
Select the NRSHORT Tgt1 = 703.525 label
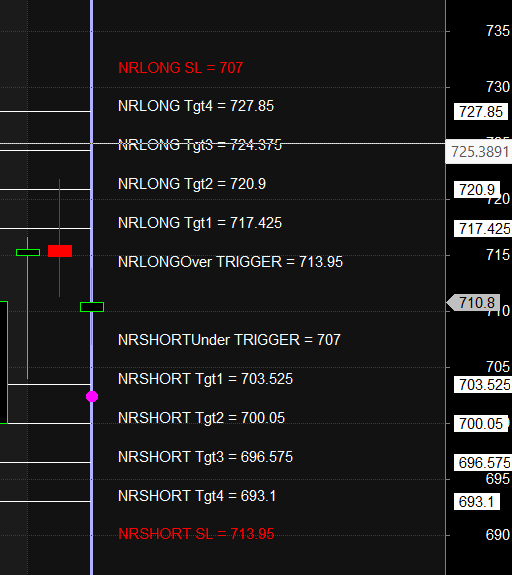pyautogui.click(x=205, y=379)
